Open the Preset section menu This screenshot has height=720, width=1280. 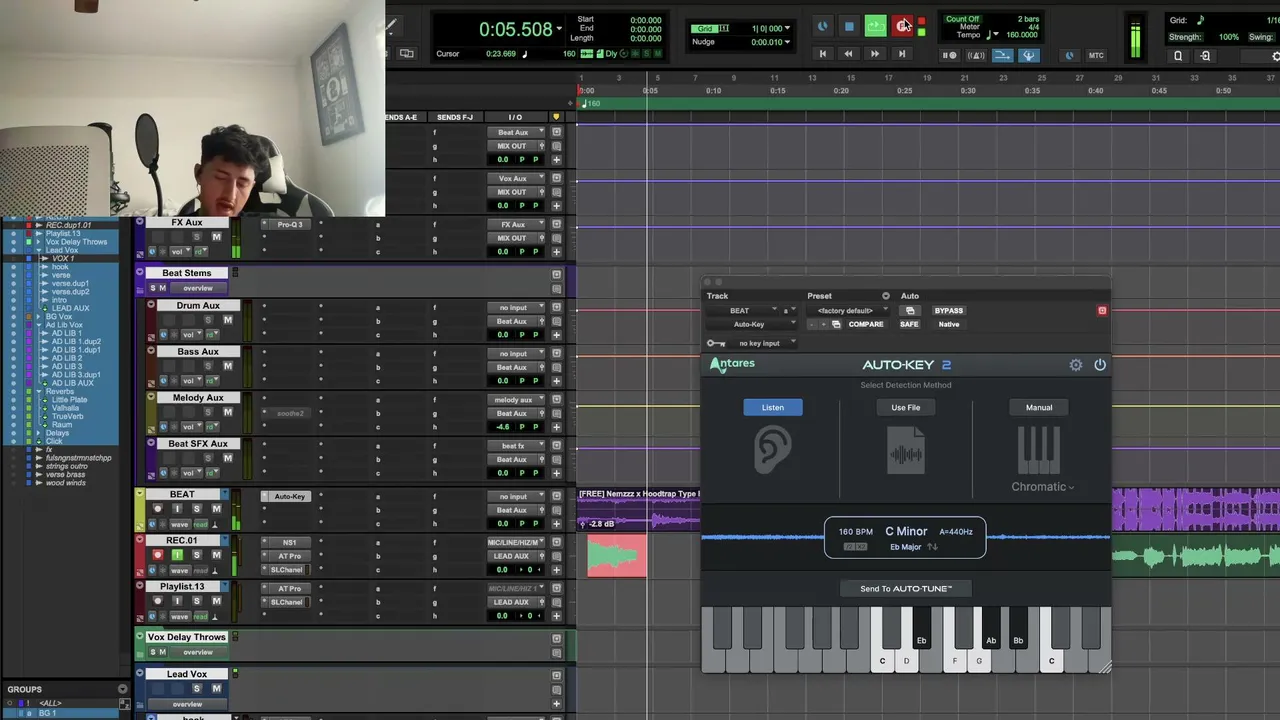point(885,296)
